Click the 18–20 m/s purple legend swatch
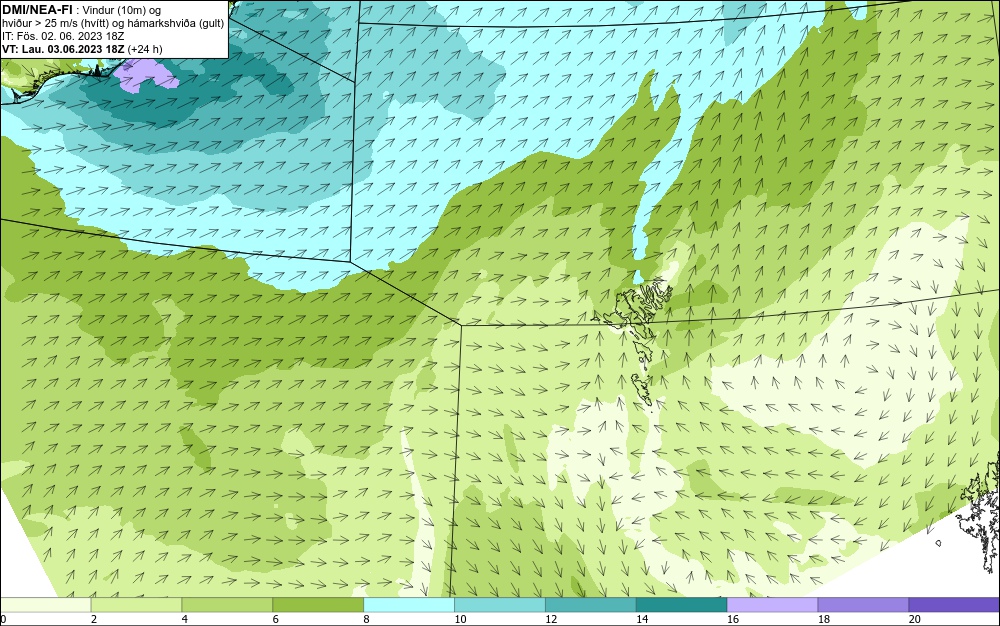This screenshot has height=626, width=1000. (x=864, y=605)
